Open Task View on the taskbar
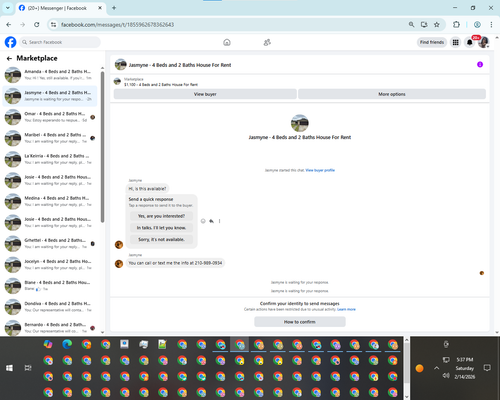Screen dimensions: 500x400 (28, 368)
